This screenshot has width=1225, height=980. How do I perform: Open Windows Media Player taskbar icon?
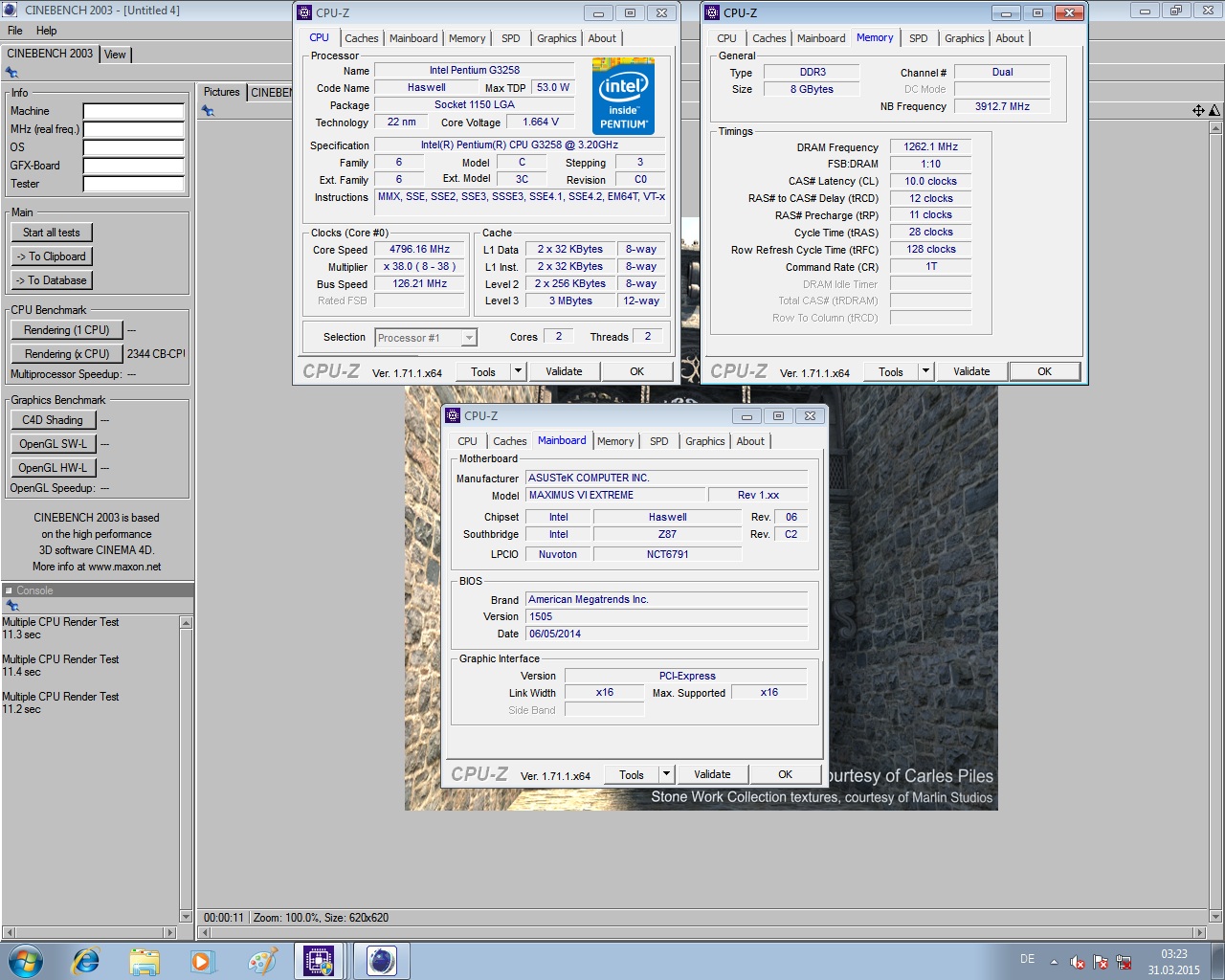point(202,961)
